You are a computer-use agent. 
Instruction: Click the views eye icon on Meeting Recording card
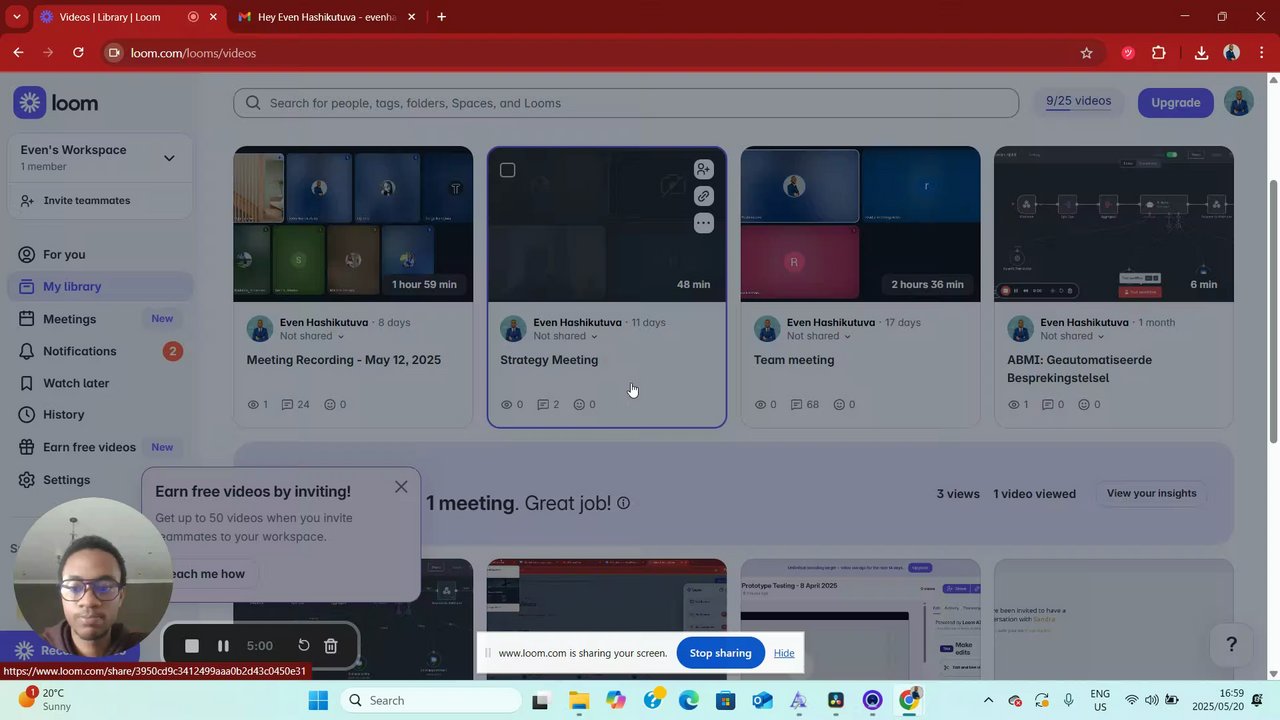coord(253,405)
